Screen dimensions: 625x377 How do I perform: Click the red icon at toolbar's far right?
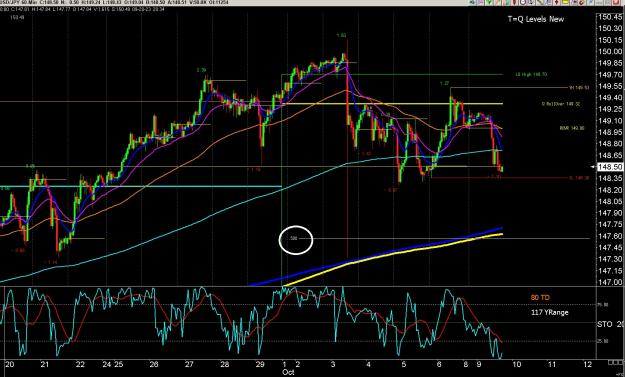pos(616,2)
